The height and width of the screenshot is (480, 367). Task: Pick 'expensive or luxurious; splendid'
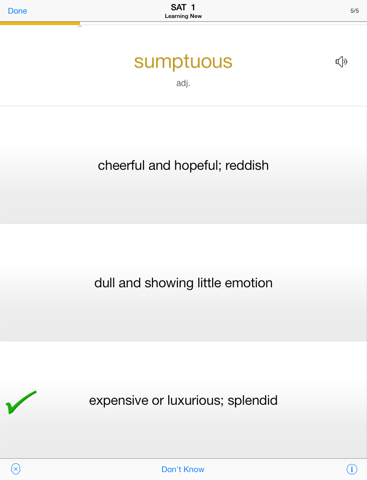pos(183,400)
